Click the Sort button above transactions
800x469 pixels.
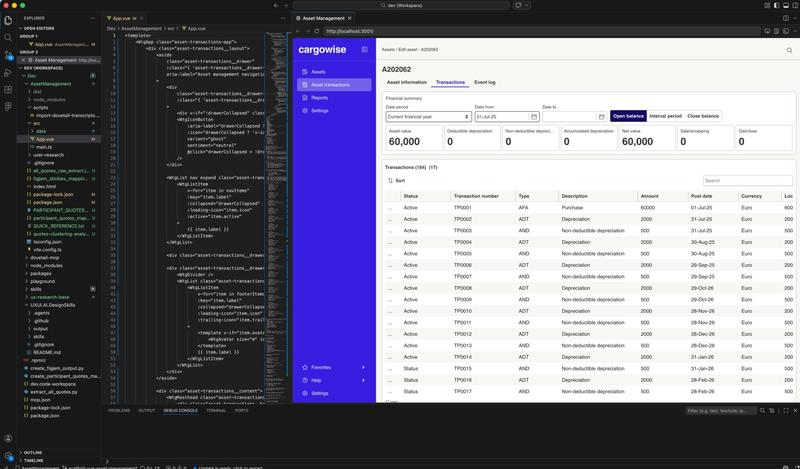(396, 180)
